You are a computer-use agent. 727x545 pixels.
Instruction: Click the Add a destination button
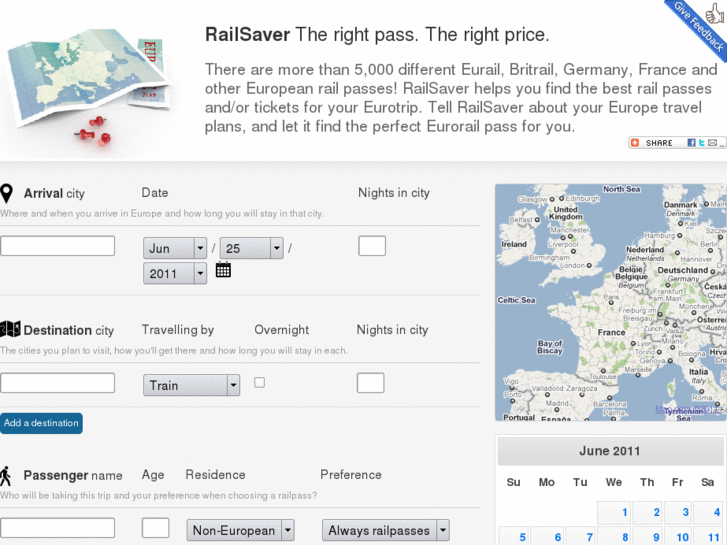coord(41,423)
